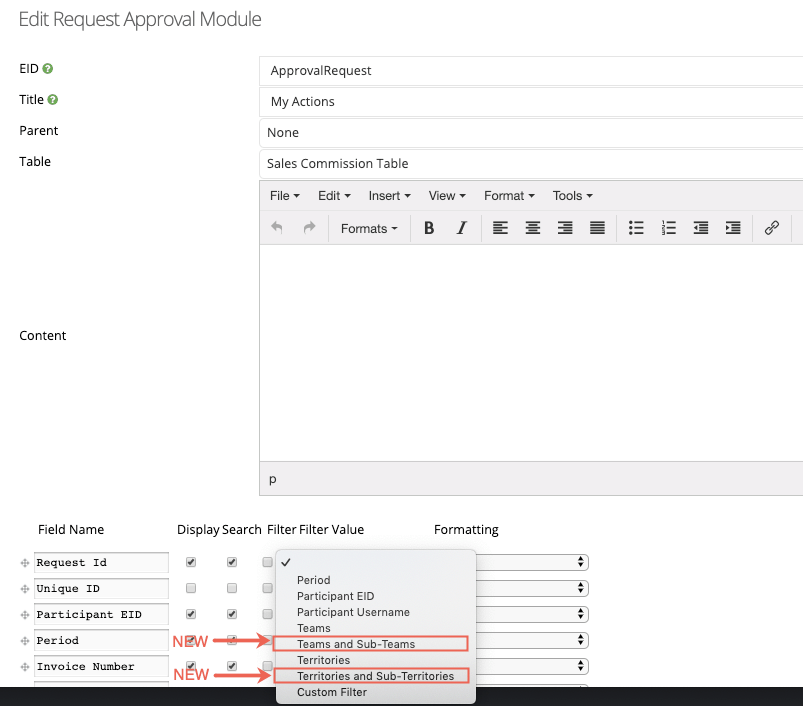Grab the drag handle for Invoice Number row
This screenshot has height=706, width=803.
(x=25, y=667)
